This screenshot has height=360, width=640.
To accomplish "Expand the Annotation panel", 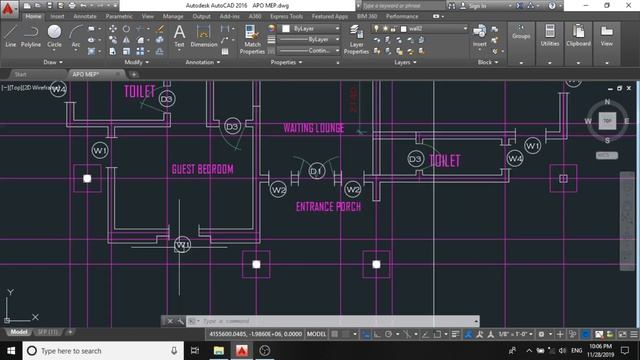I will coord(203,62).
